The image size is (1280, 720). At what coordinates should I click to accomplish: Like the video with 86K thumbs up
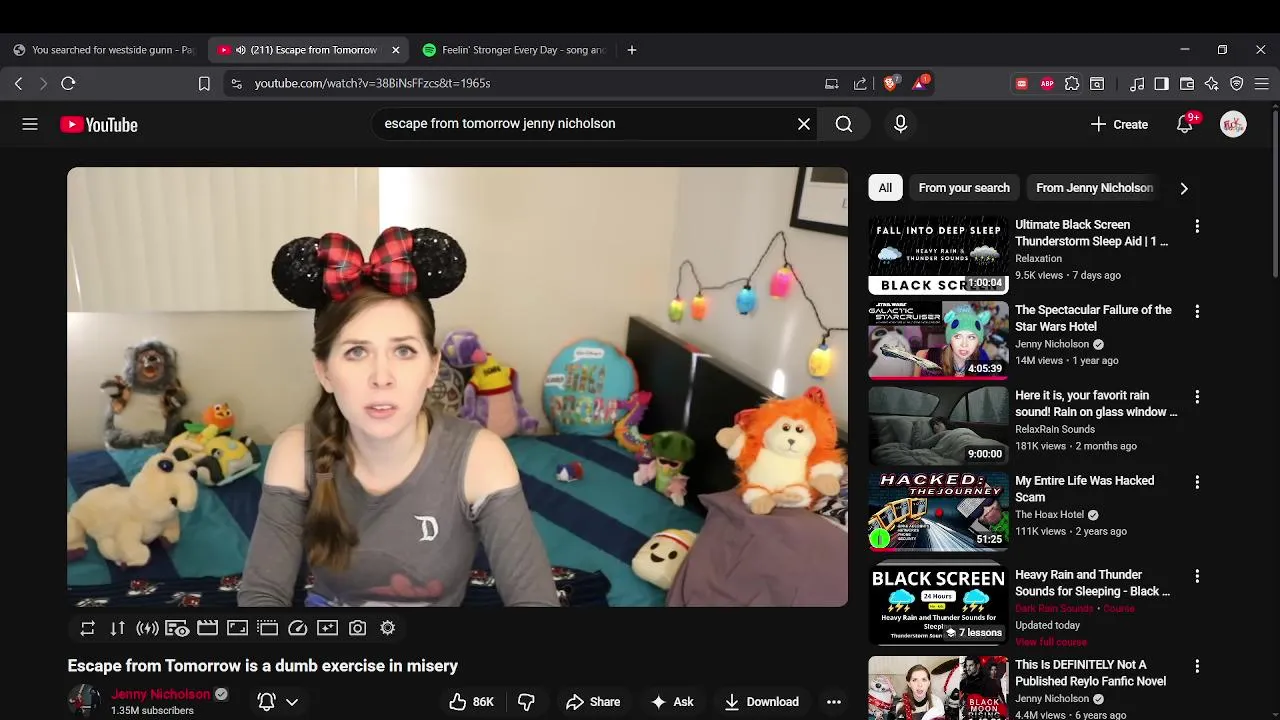[471, 702]
